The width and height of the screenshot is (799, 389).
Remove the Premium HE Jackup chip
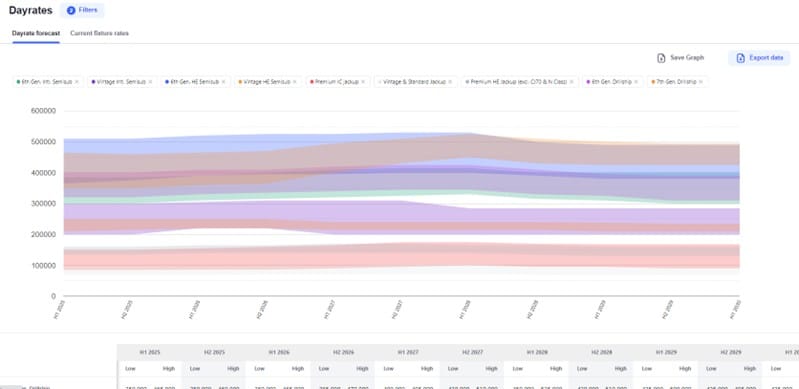pyautogui.click(x=572, y=82)
